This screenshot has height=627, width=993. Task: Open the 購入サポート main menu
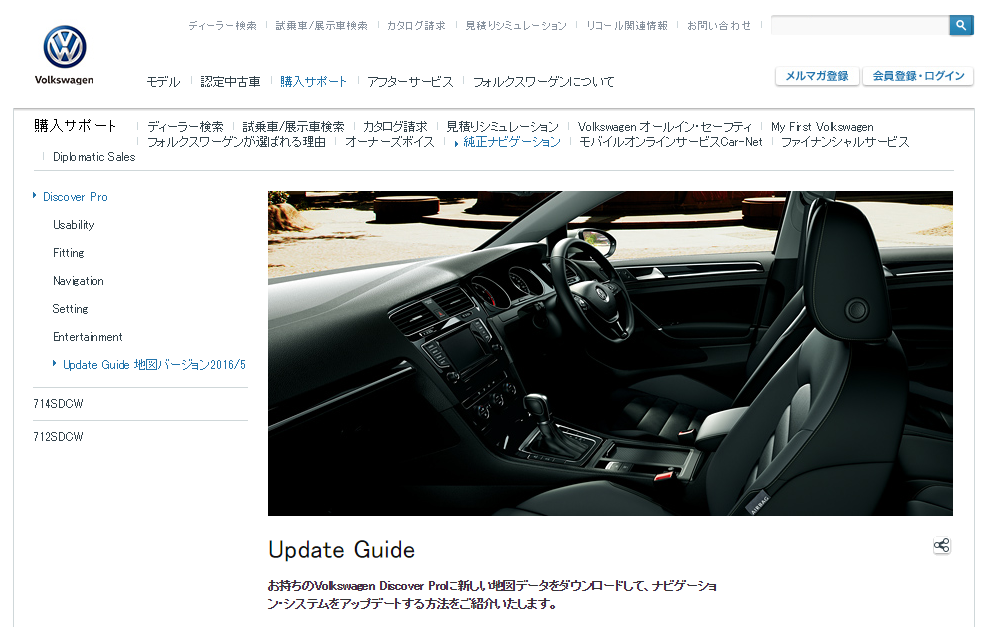[313, 82]
